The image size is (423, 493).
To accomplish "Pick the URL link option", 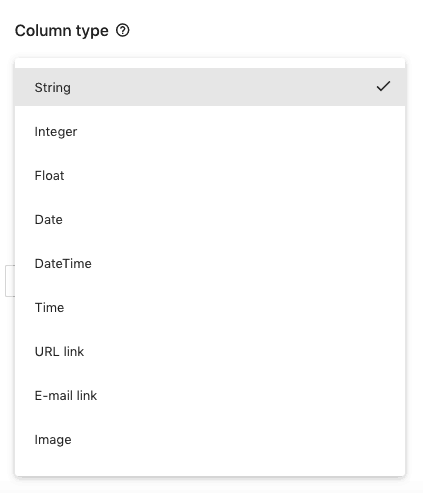I will [x=210, y=351].
